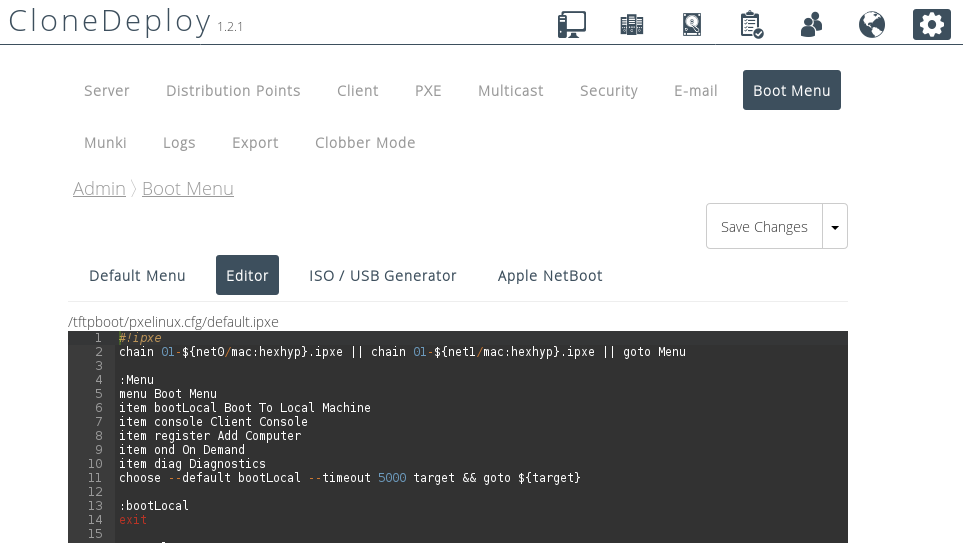
Task: Navigate to the Multicast settings
Action: click(510, 91)
